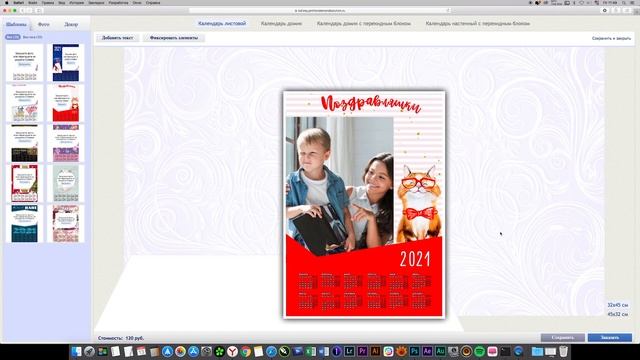Pick the black and gold template thumbnail

coord(24,143)
